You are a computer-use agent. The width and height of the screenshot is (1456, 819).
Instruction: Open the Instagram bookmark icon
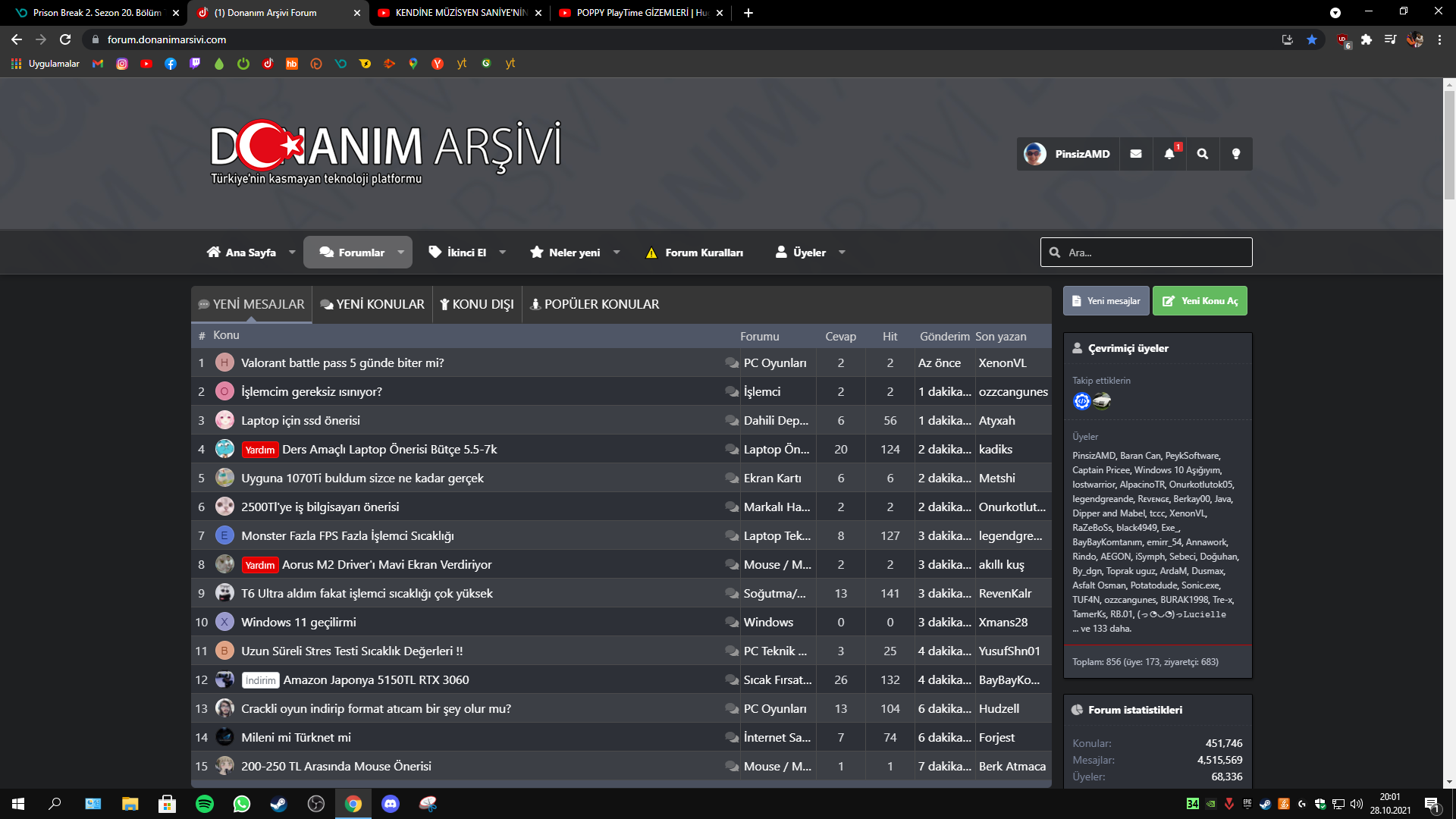(x=122, y=64)
